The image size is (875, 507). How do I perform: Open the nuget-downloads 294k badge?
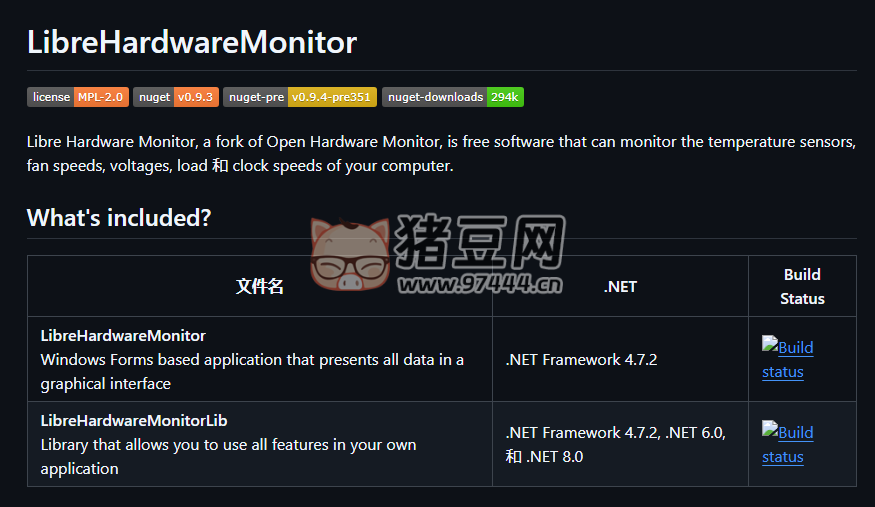click(x=452, y=97)
